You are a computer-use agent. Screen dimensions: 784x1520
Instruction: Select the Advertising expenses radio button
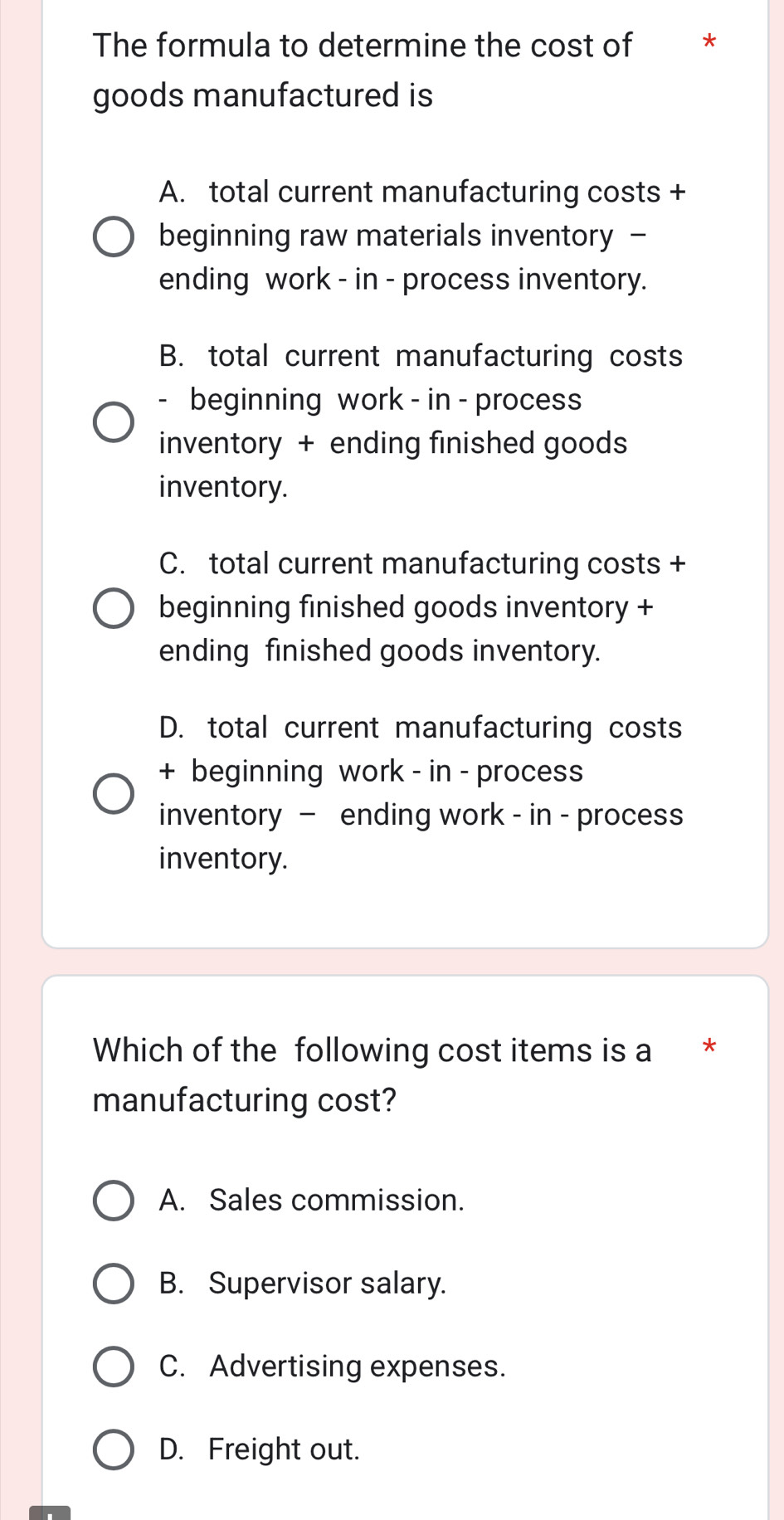[113, 1367]
